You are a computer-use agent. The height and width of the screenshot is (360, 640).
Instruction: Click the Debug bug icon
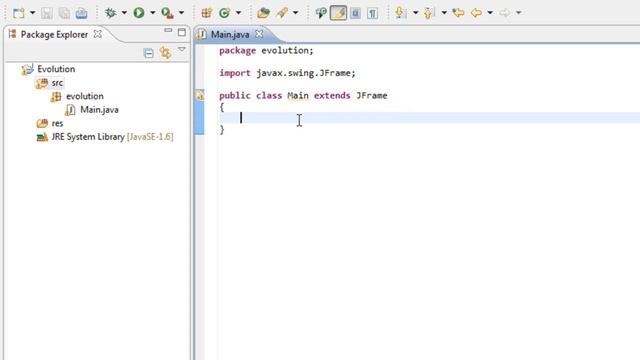pos(110,13)
